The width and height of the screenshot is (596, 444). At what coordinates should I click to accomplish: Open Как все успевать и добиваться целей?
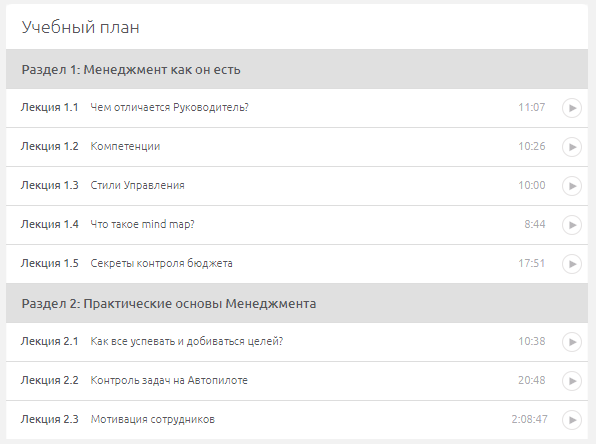(187, 341)
